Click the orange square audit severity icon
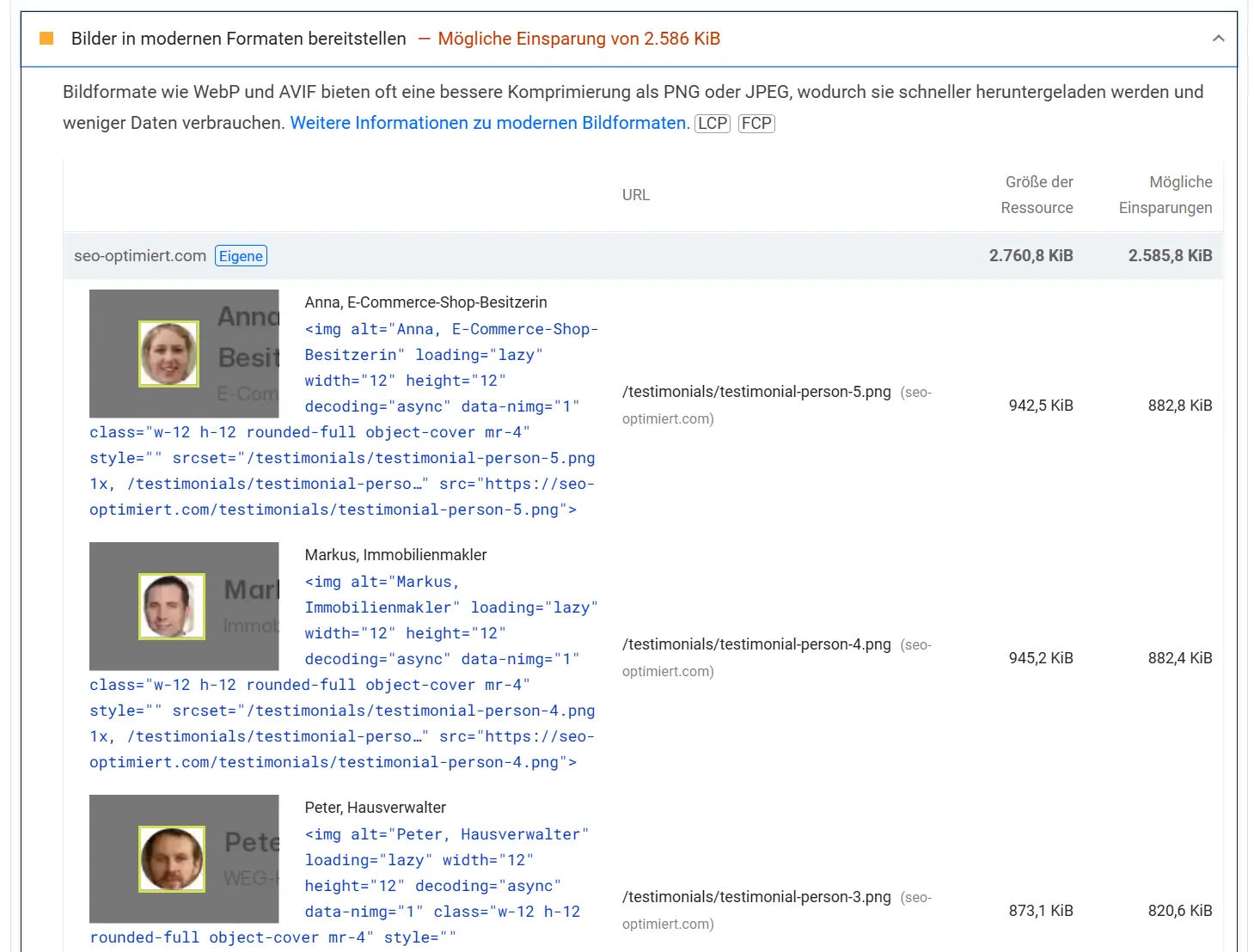 [46, 39]
